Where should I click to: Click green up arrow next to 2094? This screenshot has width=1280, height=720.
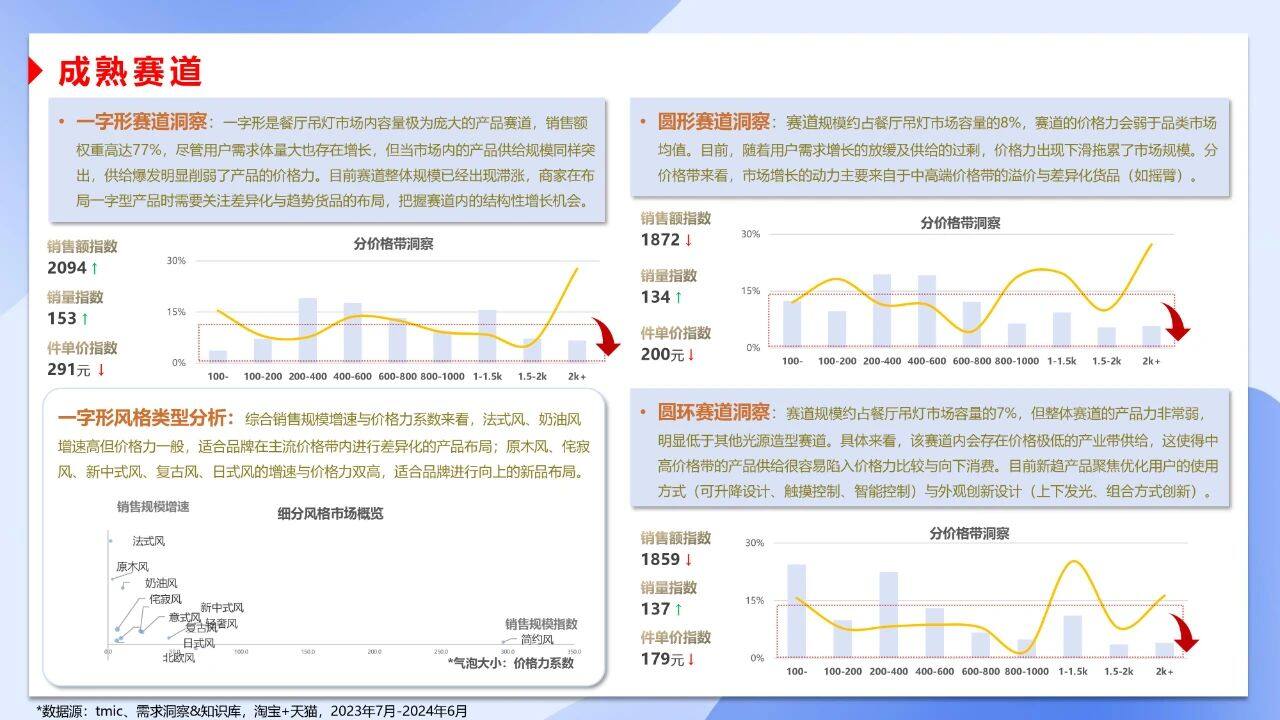pos(95,268)
